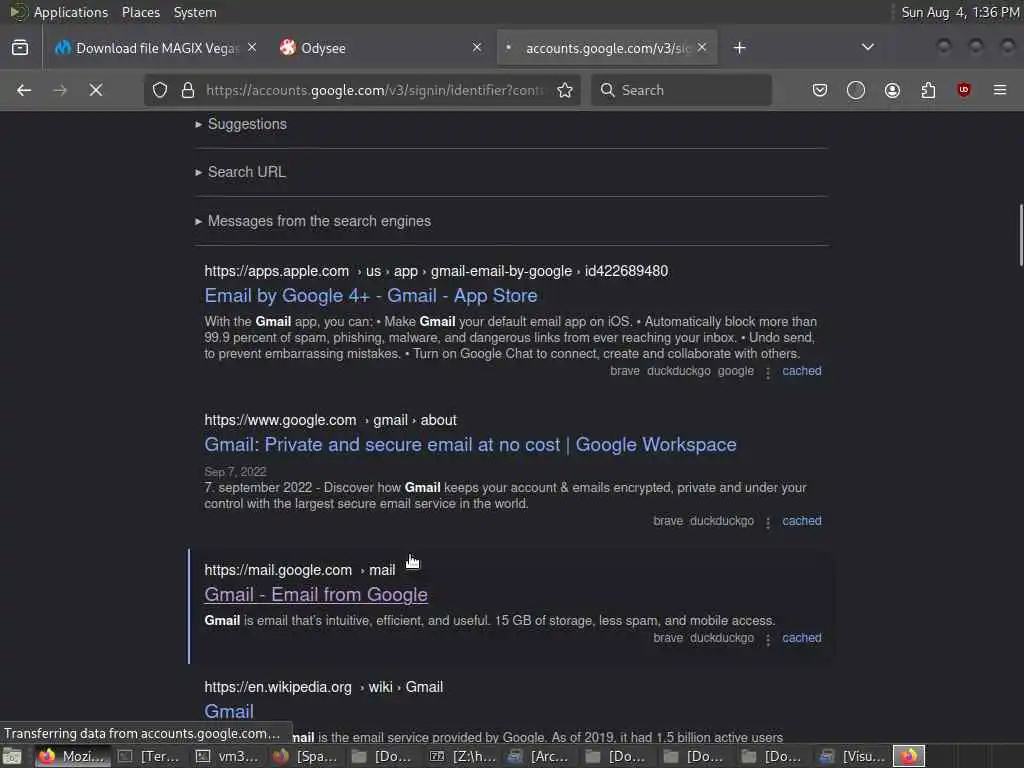Click the show desktop icon in the taskbar

tap(12, 757)
